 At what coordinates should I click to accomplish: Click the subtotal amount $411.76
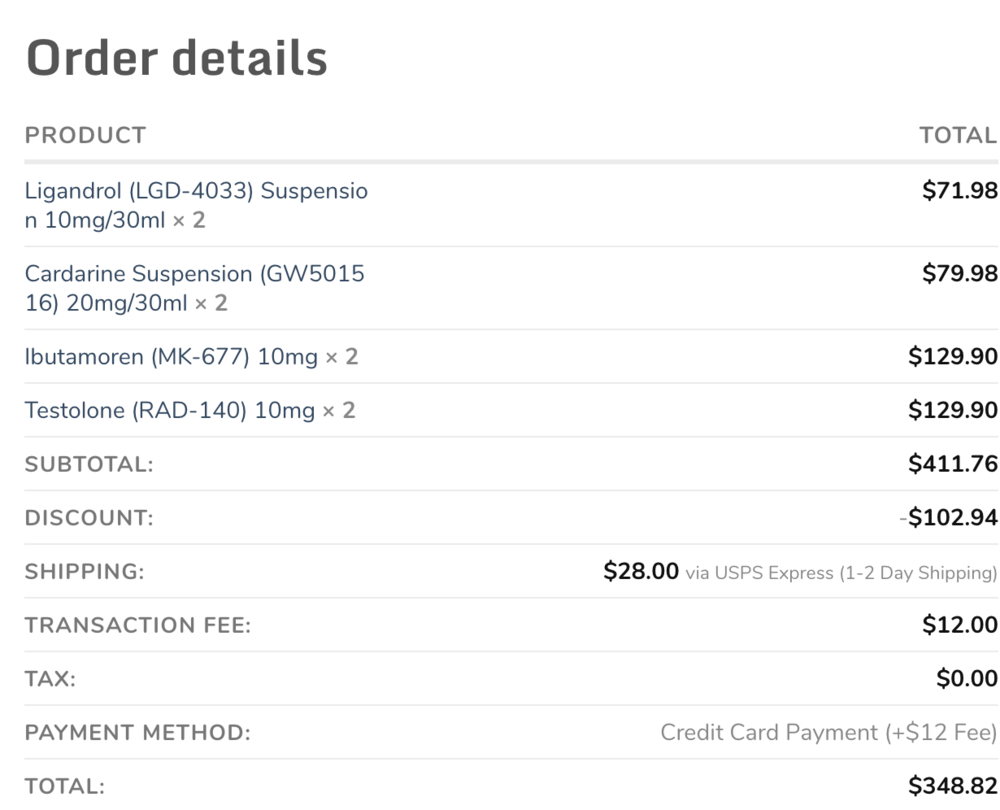pos(953,464)
